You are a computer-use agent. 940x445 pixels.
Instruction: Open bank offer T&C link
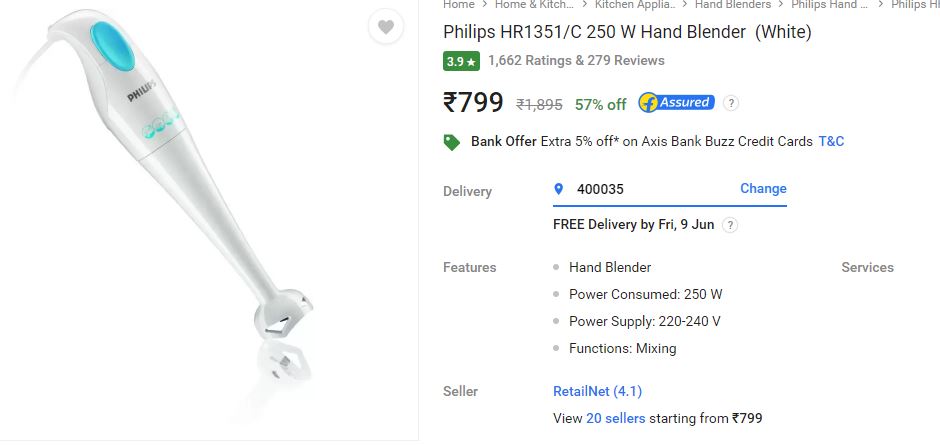pyautogui.click(x=831, y=142)
